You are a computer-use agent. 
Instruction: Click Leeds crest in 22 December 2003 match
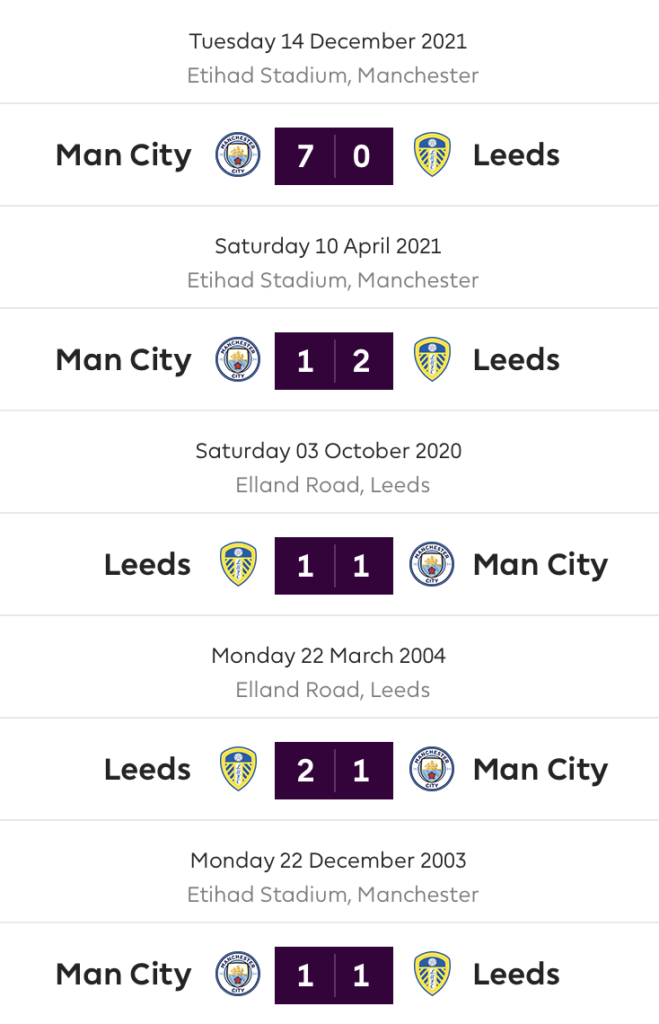click(x=432, y=974)
